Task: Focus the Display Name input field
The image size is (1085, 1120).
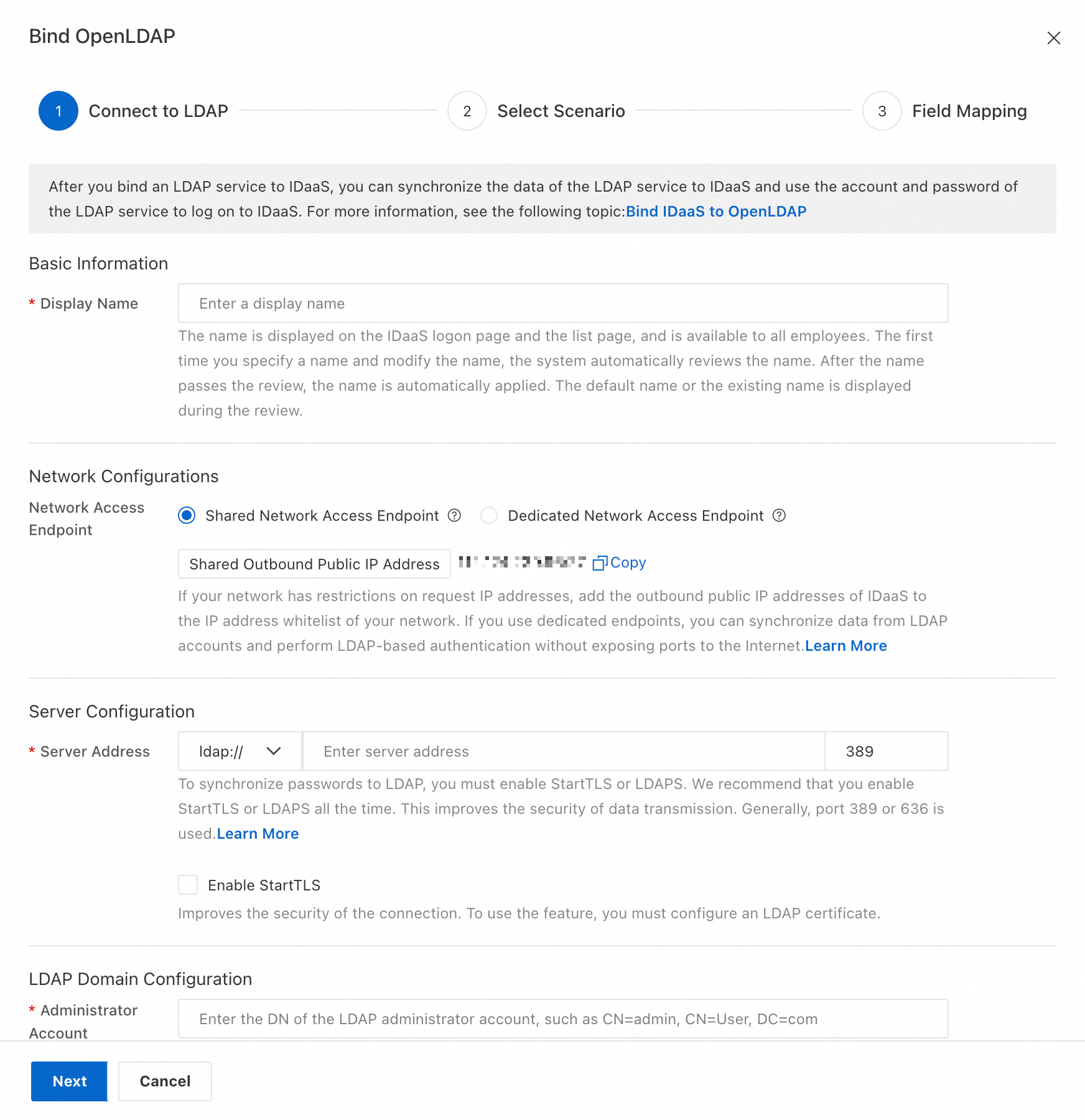Action: (x=563, y=303)
